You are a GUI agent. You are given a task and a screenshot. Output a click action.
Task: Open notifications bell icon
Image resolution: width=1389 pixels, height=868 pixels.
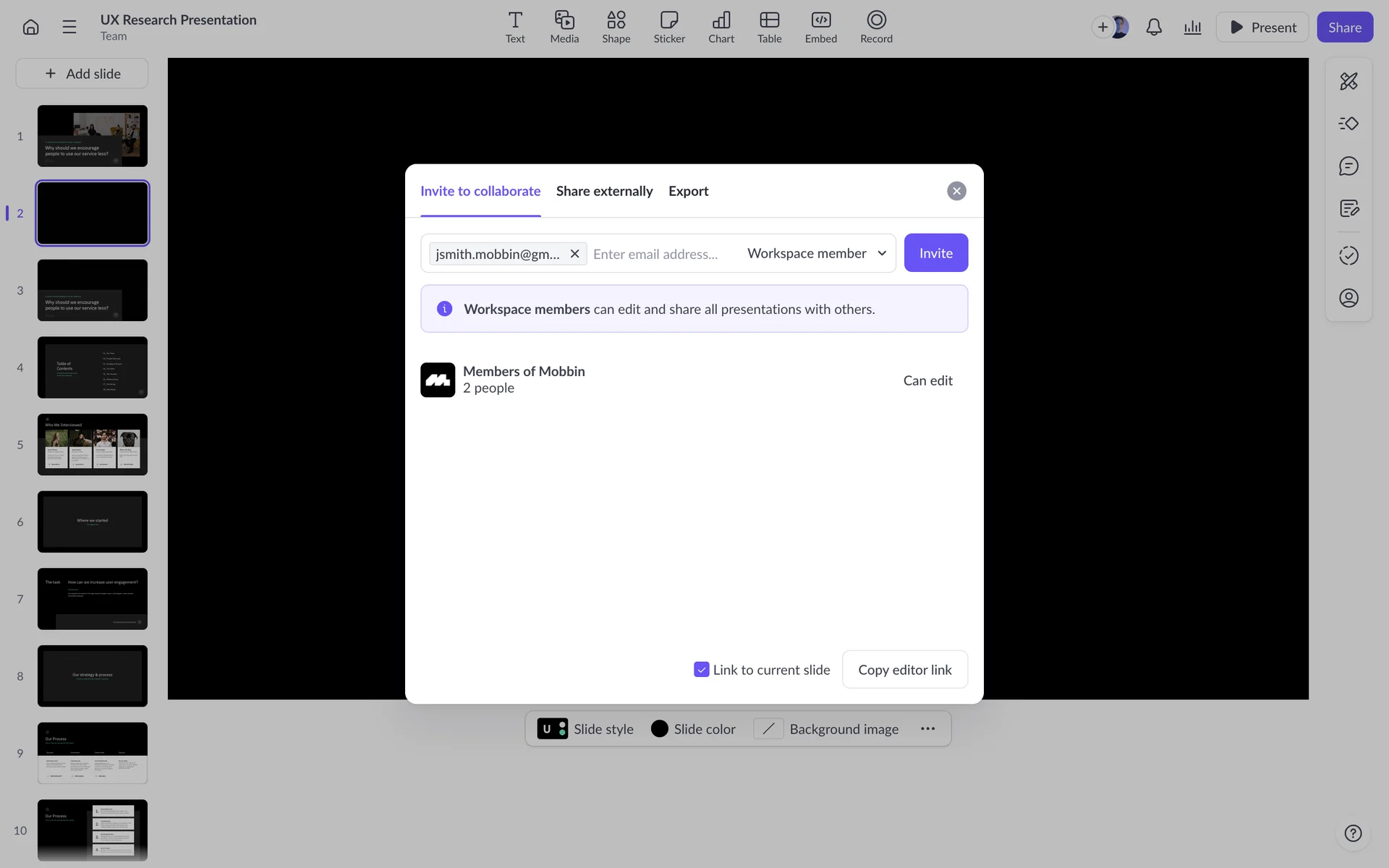(x=1154, y=27)
